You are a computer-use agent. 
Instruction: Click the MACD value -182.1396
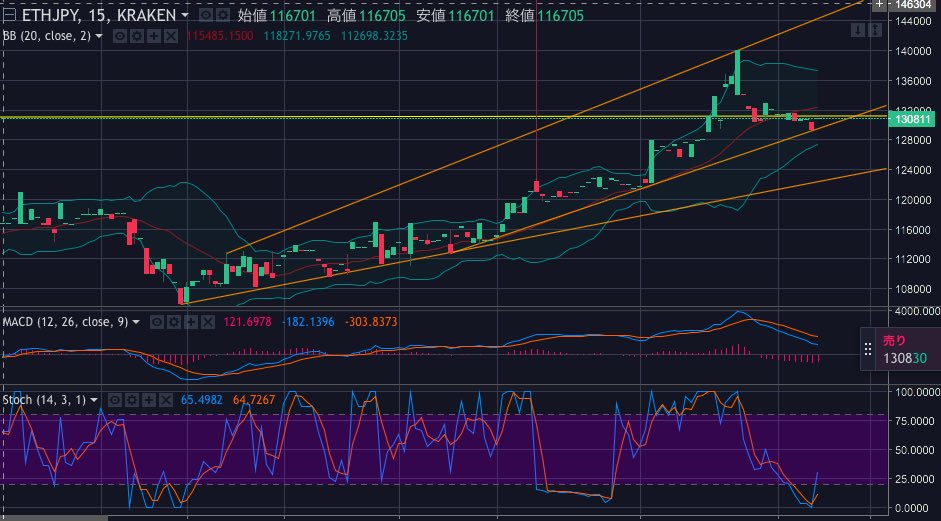pyautogui.click(x=309, y=322)
